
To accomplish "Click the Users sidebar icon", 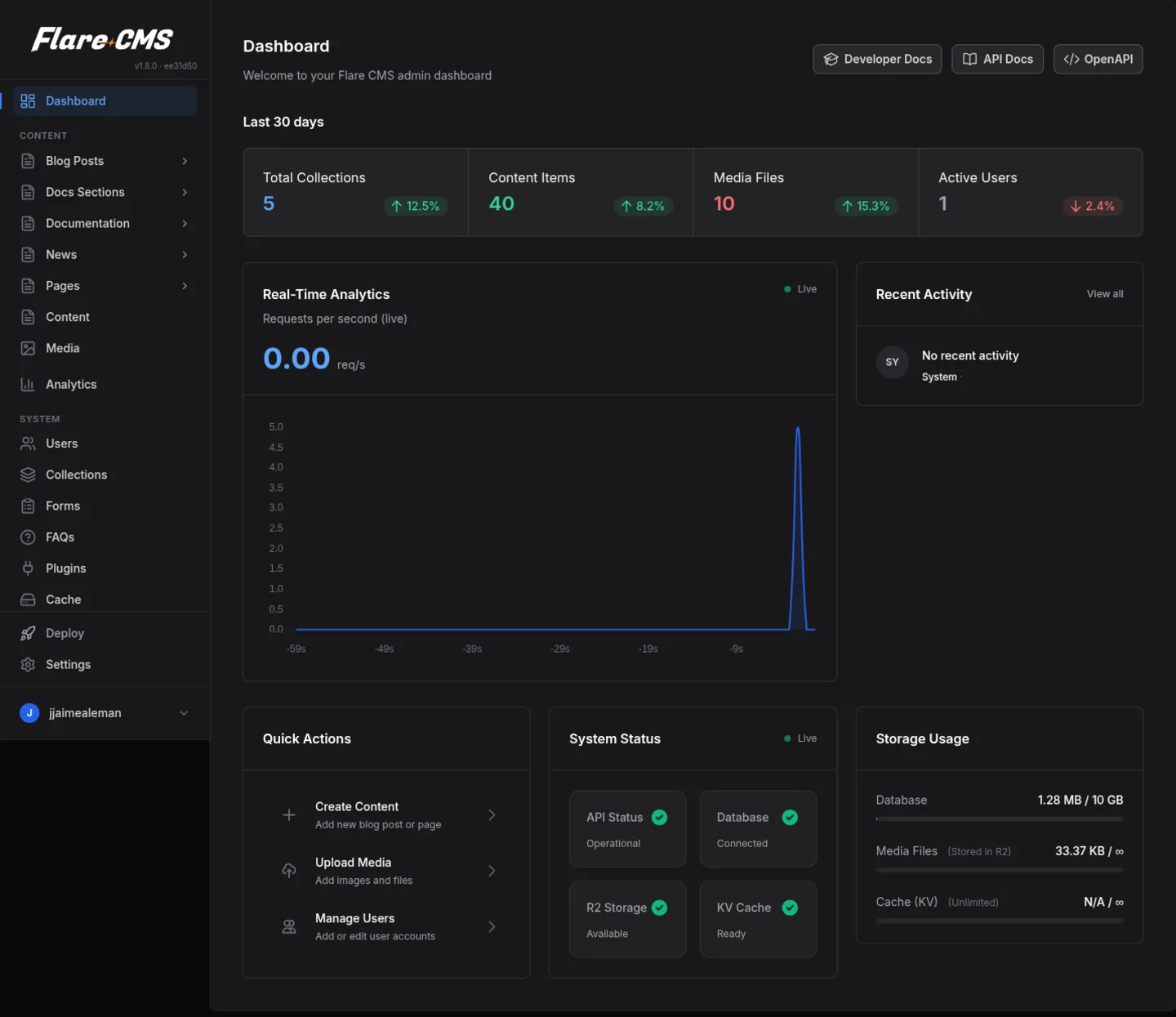I will [28, 444].
